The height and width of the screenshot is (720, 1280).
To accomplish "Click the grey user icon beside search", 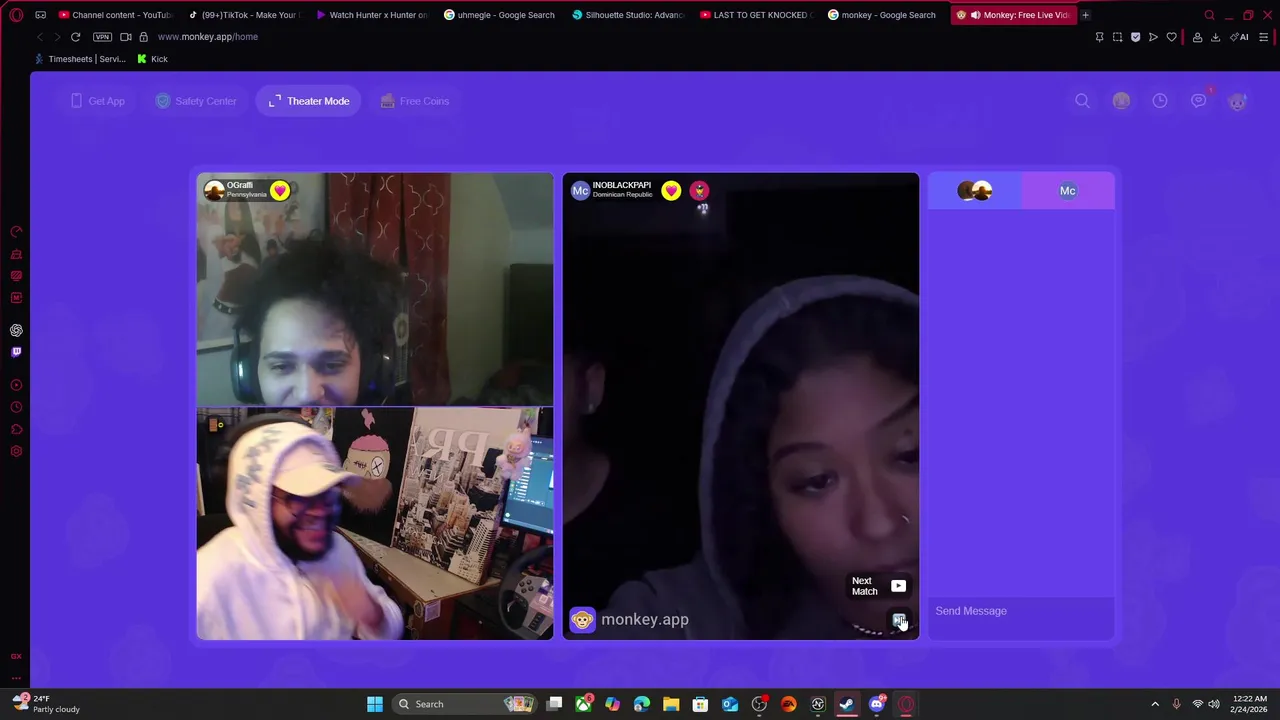I will coord(1121,101).
